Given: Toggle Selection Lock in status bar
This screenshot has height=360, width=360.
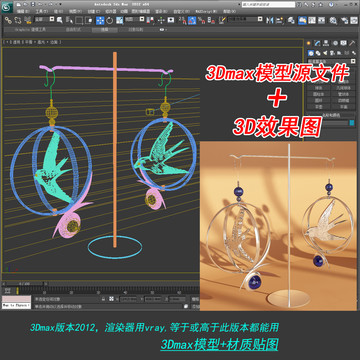Looking at the screenshot, I should 103,299.
